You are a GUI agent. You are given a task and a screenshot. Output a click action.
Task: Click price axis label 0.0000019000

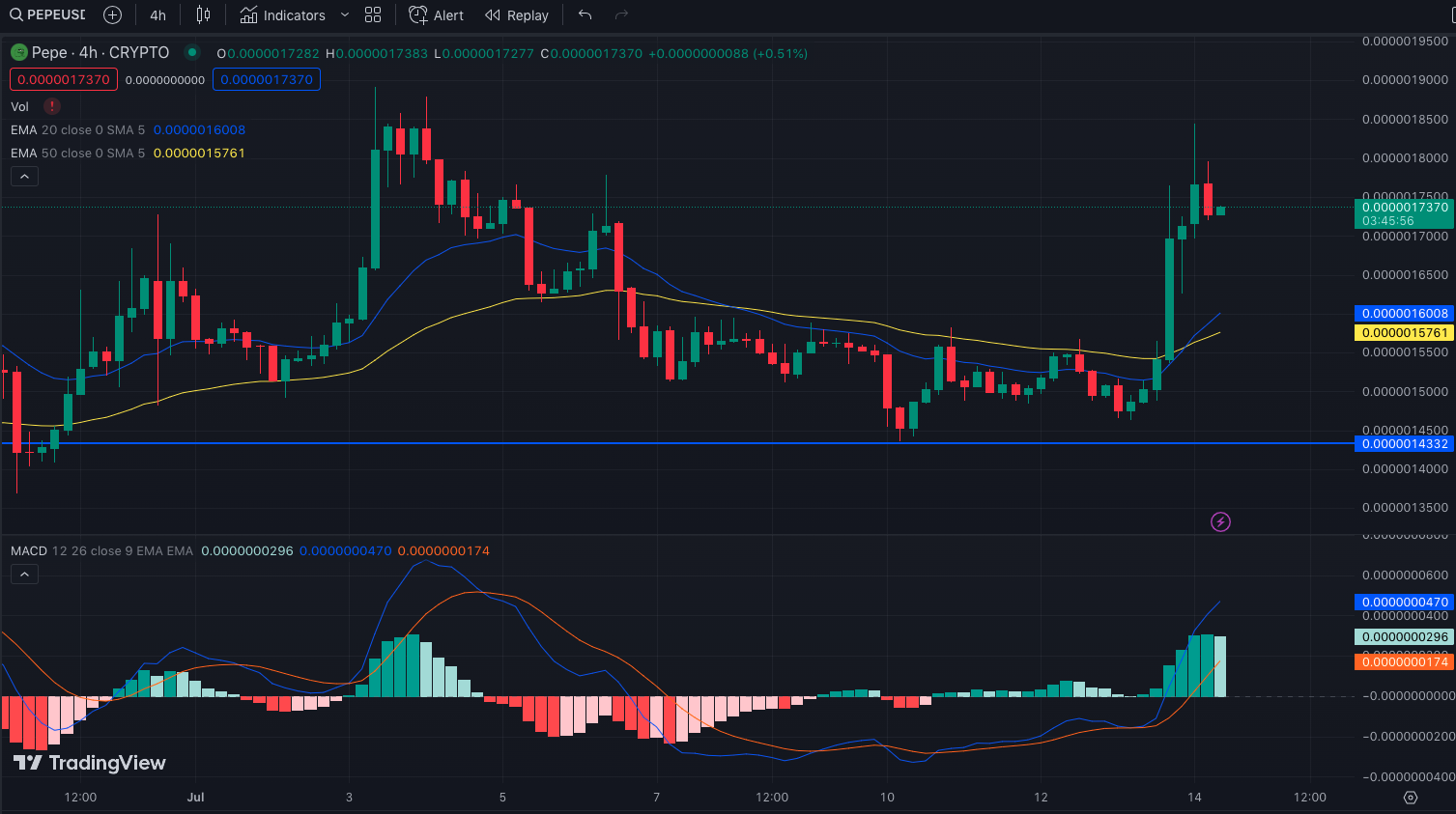click(1405, 79)
